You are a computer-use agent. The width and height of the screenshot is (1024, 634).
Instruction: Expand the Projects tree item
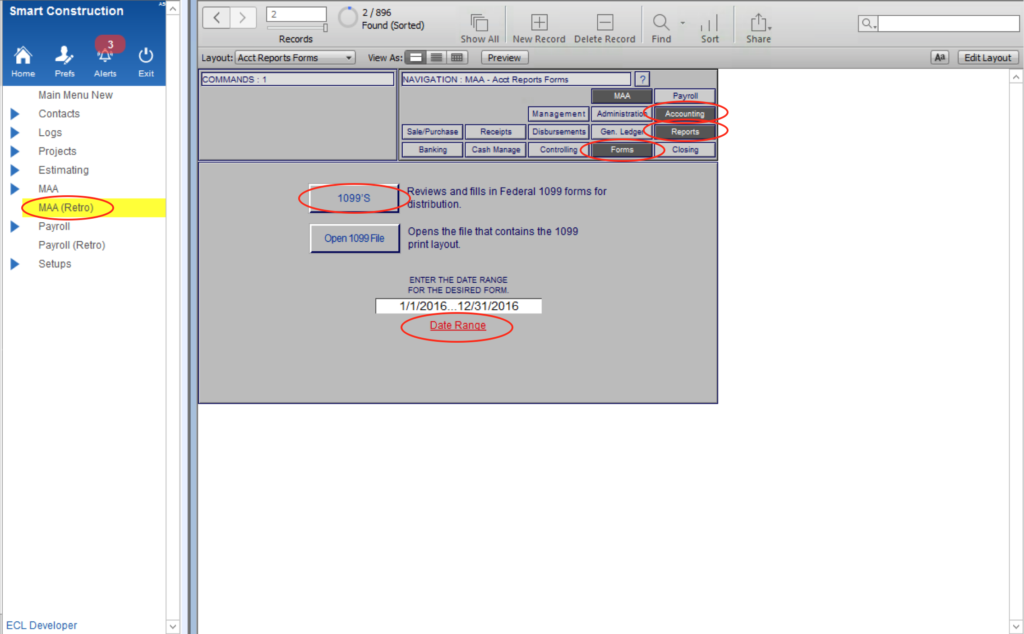click(x=15, y=152)
